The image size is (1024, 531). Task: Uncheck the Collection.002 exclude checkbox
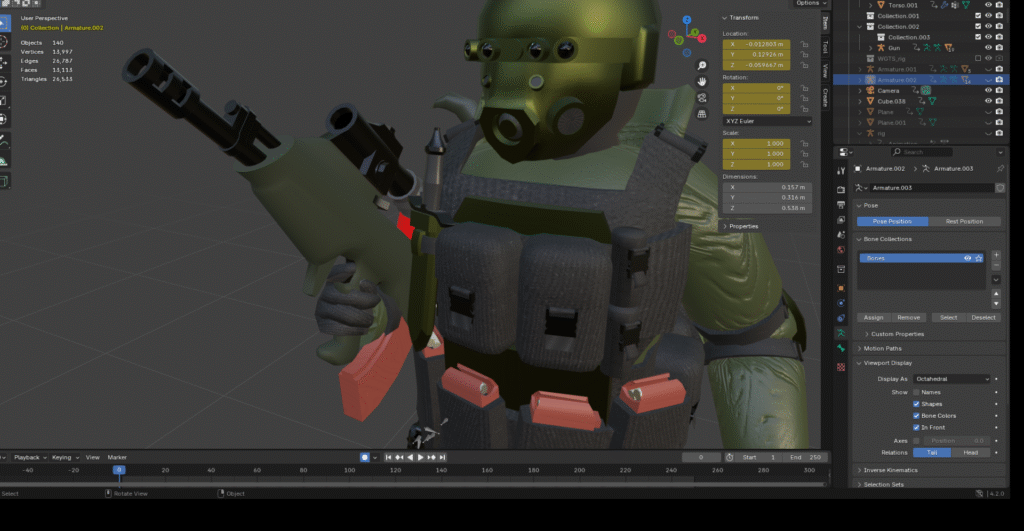[978, 27]
